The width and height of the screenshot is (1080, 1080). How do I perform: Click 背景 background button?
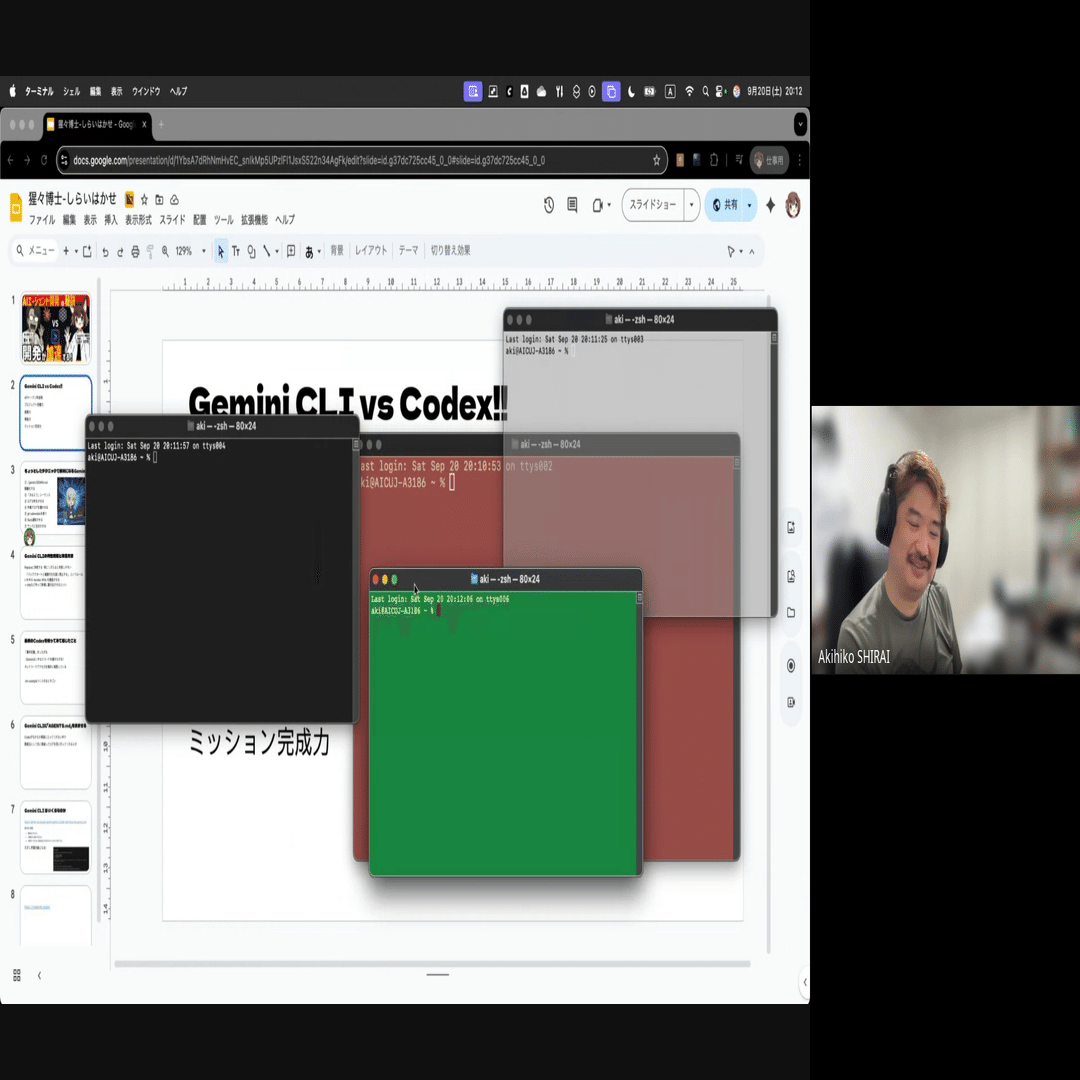click(337, 251)
